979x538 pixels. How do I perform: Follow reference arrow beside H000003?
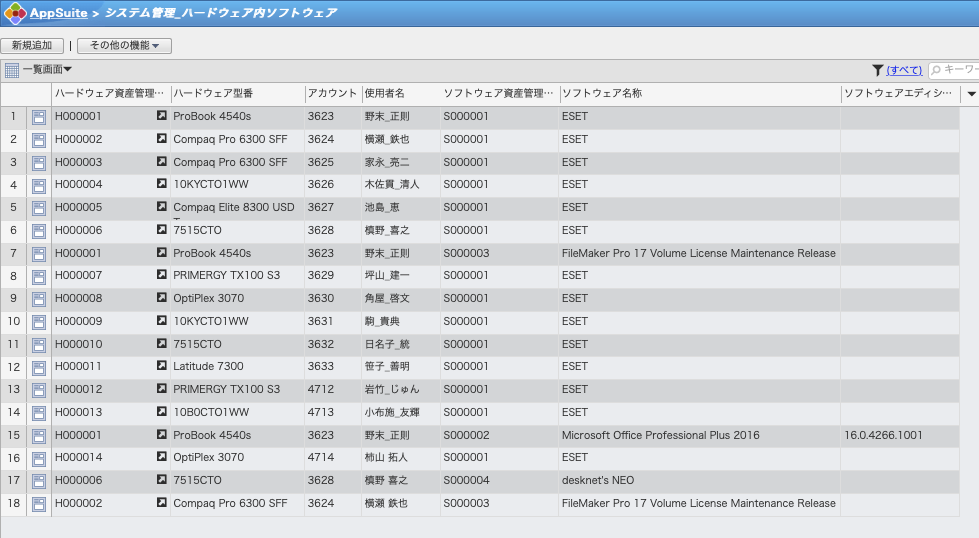coord(162,161)
